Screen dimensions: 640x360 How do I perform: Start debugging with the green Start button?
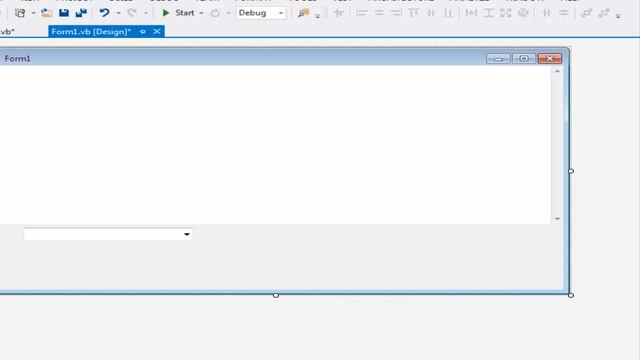click(178, 13)
